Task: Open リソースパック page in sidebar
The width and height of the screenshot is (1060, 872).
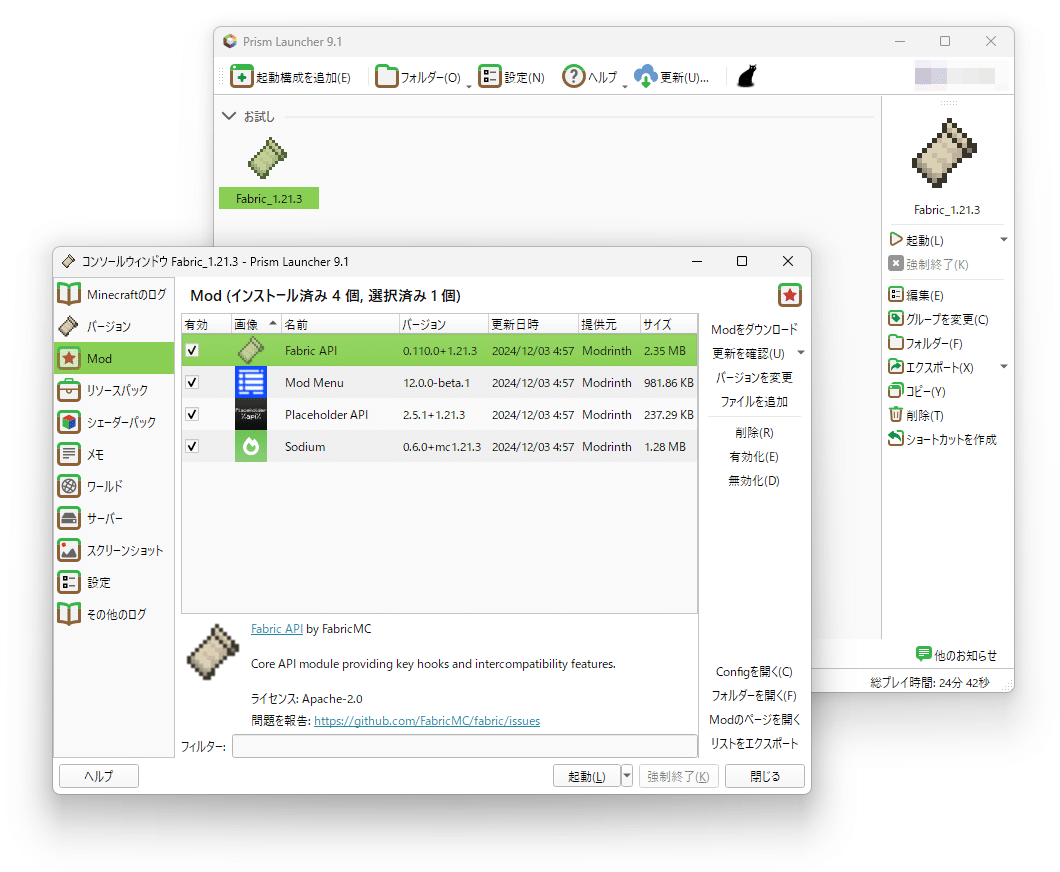Action: (x=114, y=390)
